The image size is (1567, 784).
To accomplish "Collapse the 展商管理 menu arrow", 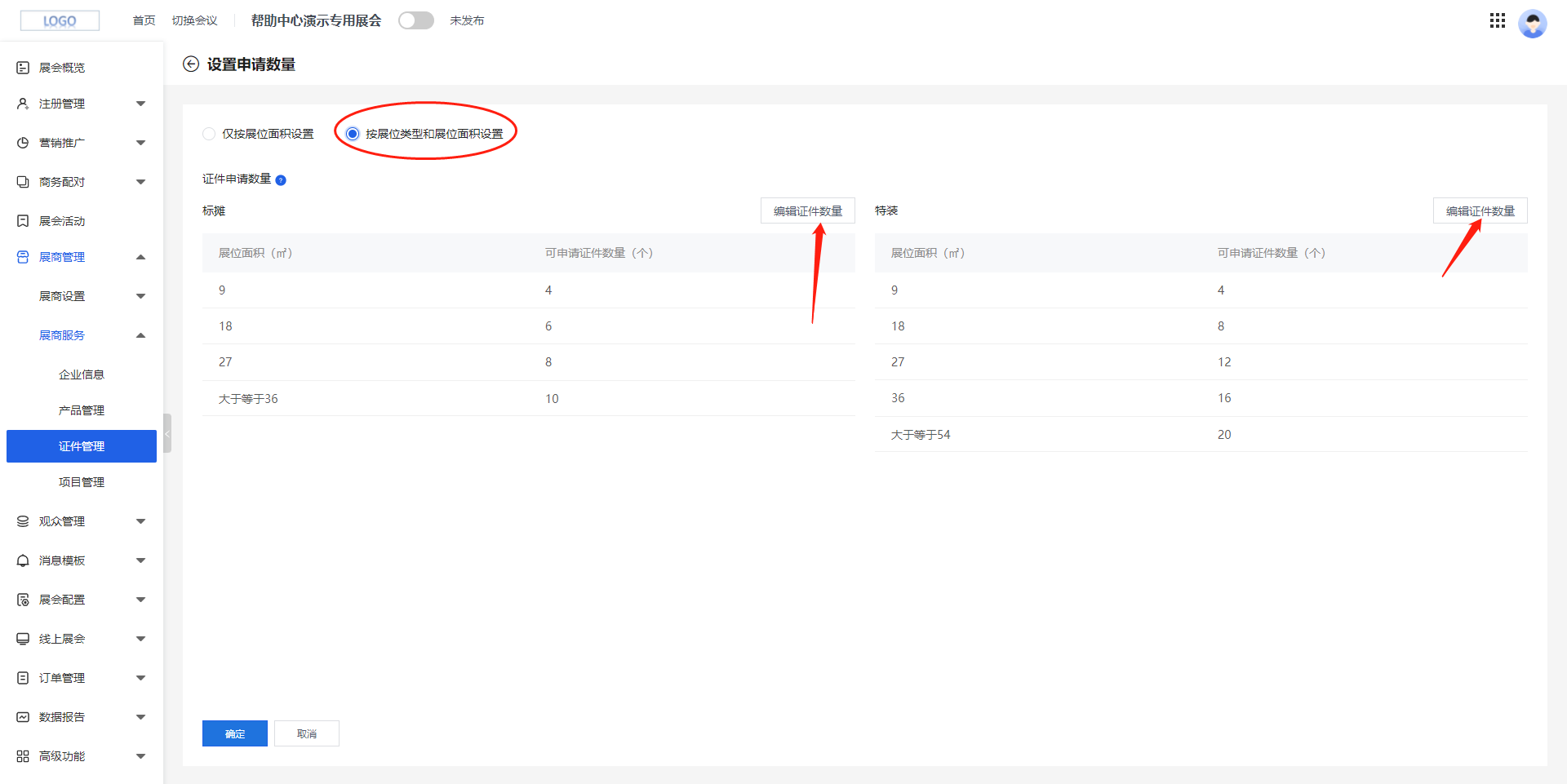I will (x=140, y=257).
